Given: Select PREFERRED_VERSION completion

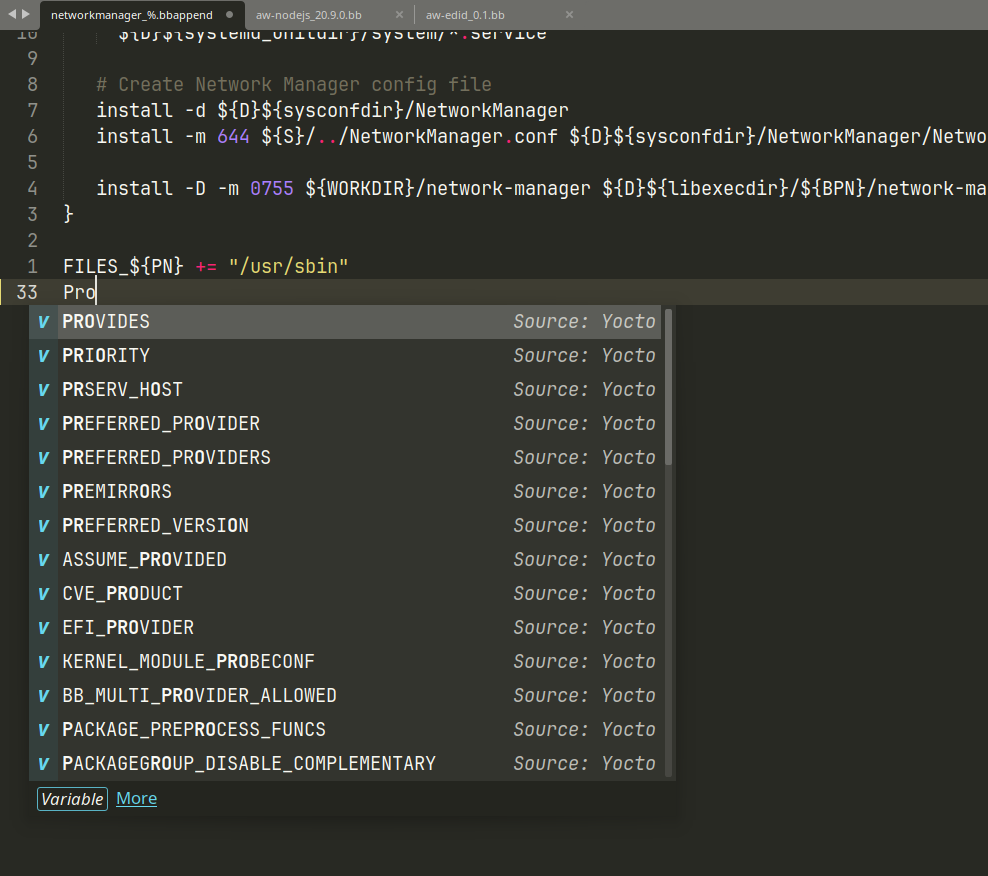Looking at the screenshot, I should pyautogui.click(x=345, y=526).
